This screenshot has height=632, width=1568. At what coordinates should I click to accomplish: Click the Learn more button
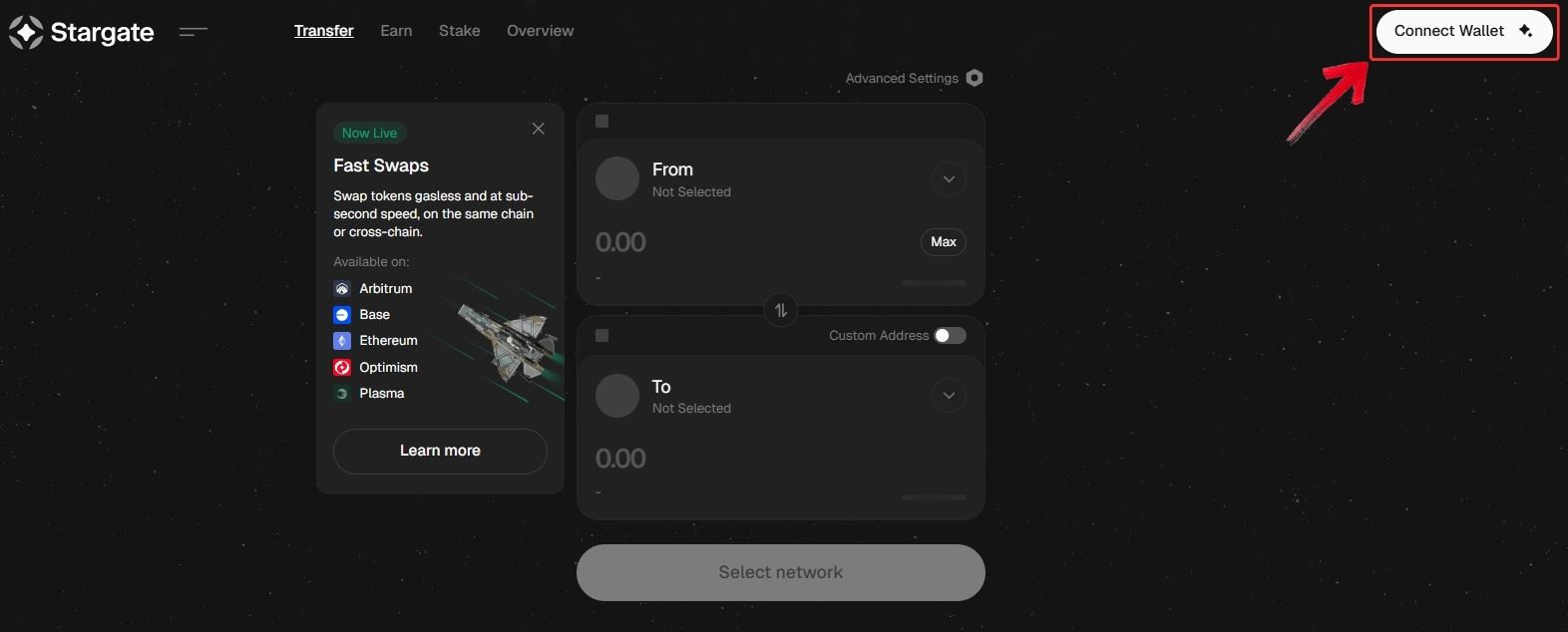tap(440, 451)
